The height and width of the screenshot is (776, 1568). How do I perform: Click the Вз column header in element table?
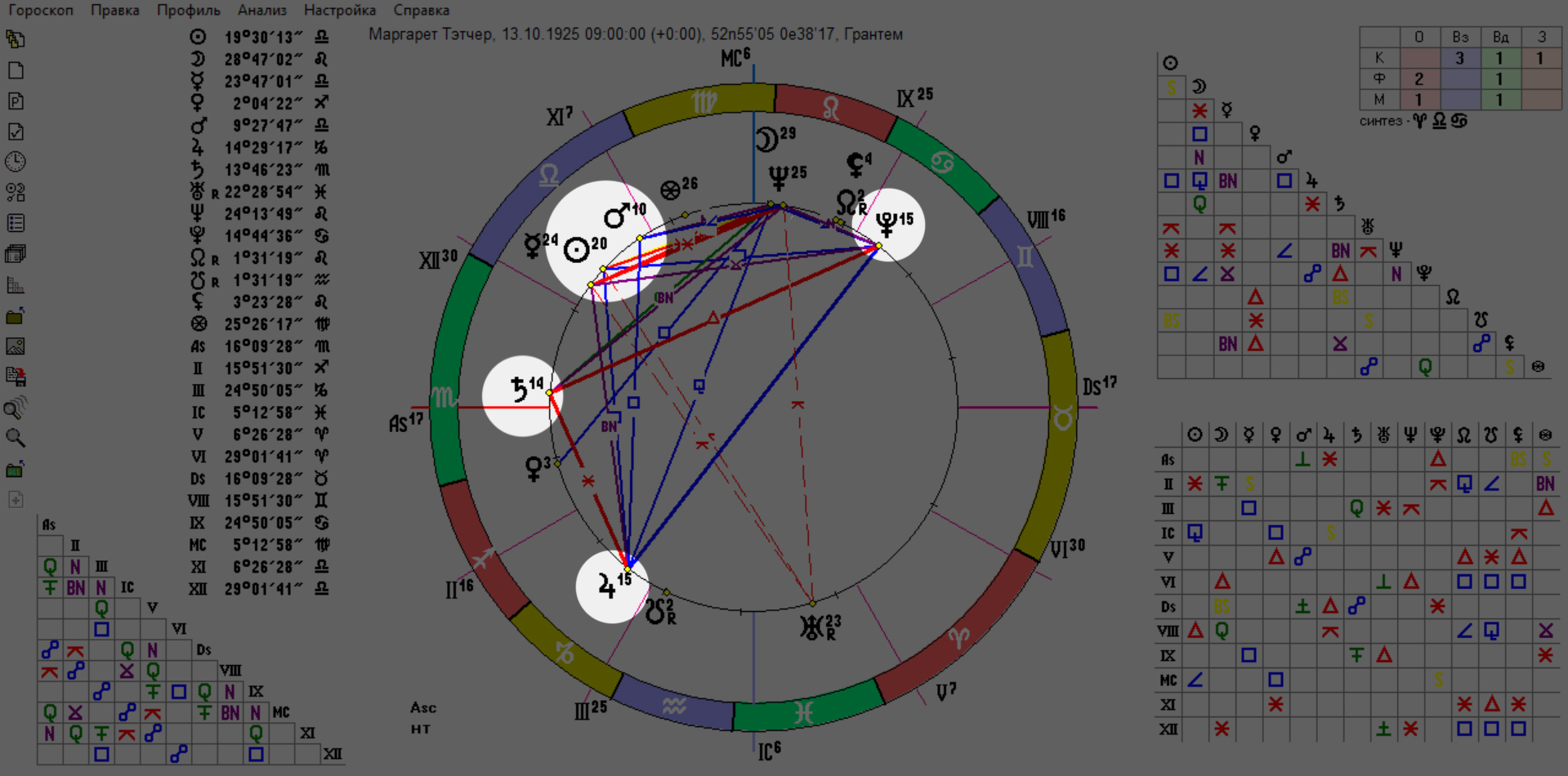[x=1460, y=37]
